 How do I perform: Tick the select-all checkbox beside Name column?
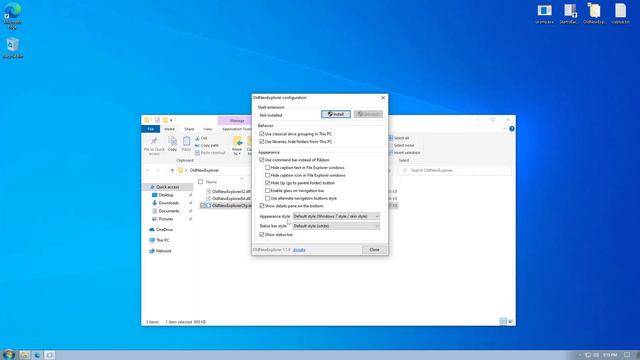(200, 182)
